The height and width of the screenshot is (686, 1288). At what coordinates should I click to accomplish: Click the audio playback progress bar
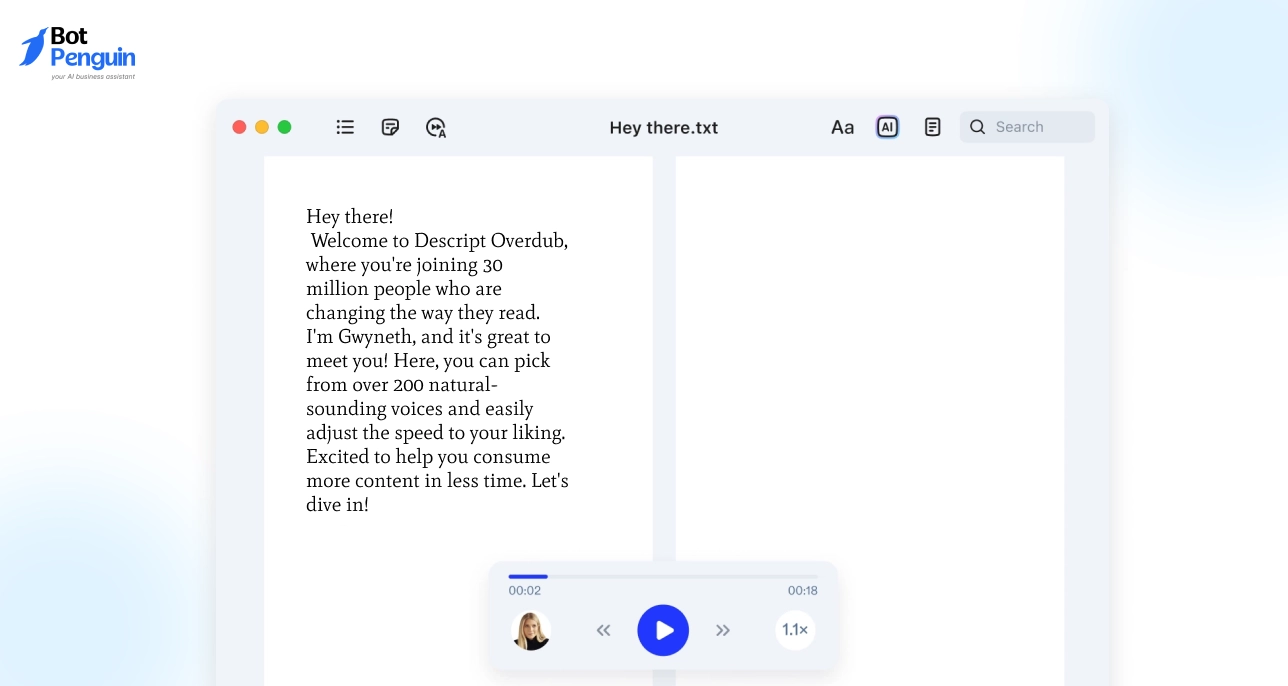tap(662, 576)
